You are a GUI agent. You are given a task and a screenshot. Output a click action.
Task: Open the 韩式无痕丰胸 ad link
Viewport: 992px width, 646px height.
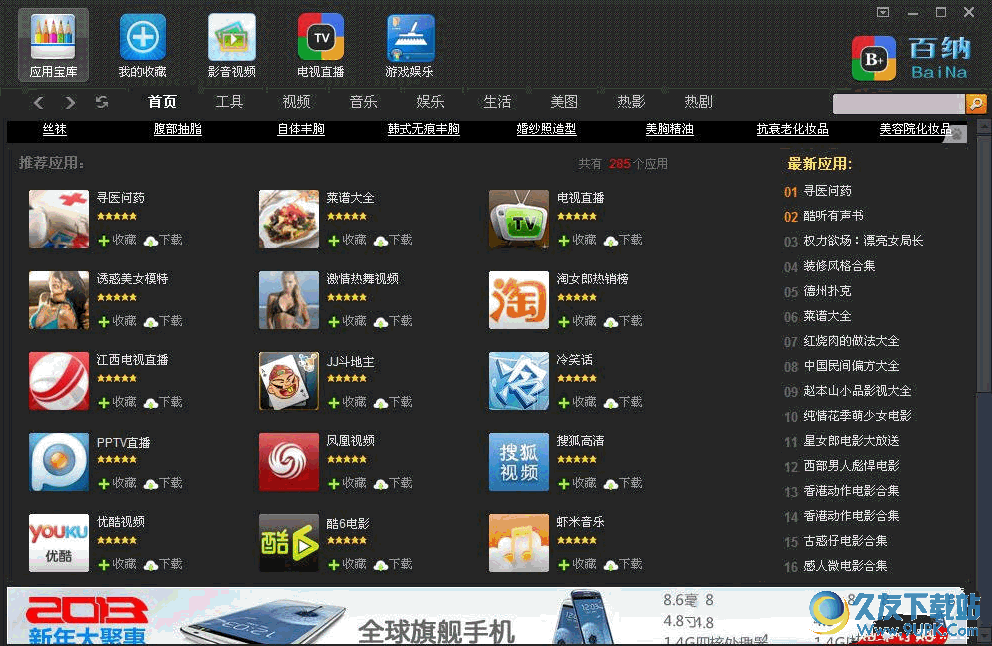pos(424,129)
